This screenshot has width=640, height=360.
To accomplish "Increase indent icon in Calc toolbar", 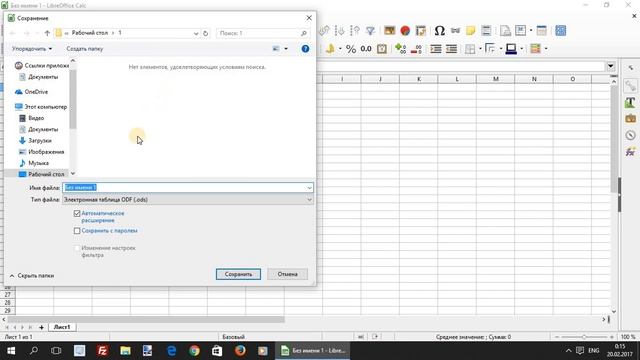I will (436, 49).
